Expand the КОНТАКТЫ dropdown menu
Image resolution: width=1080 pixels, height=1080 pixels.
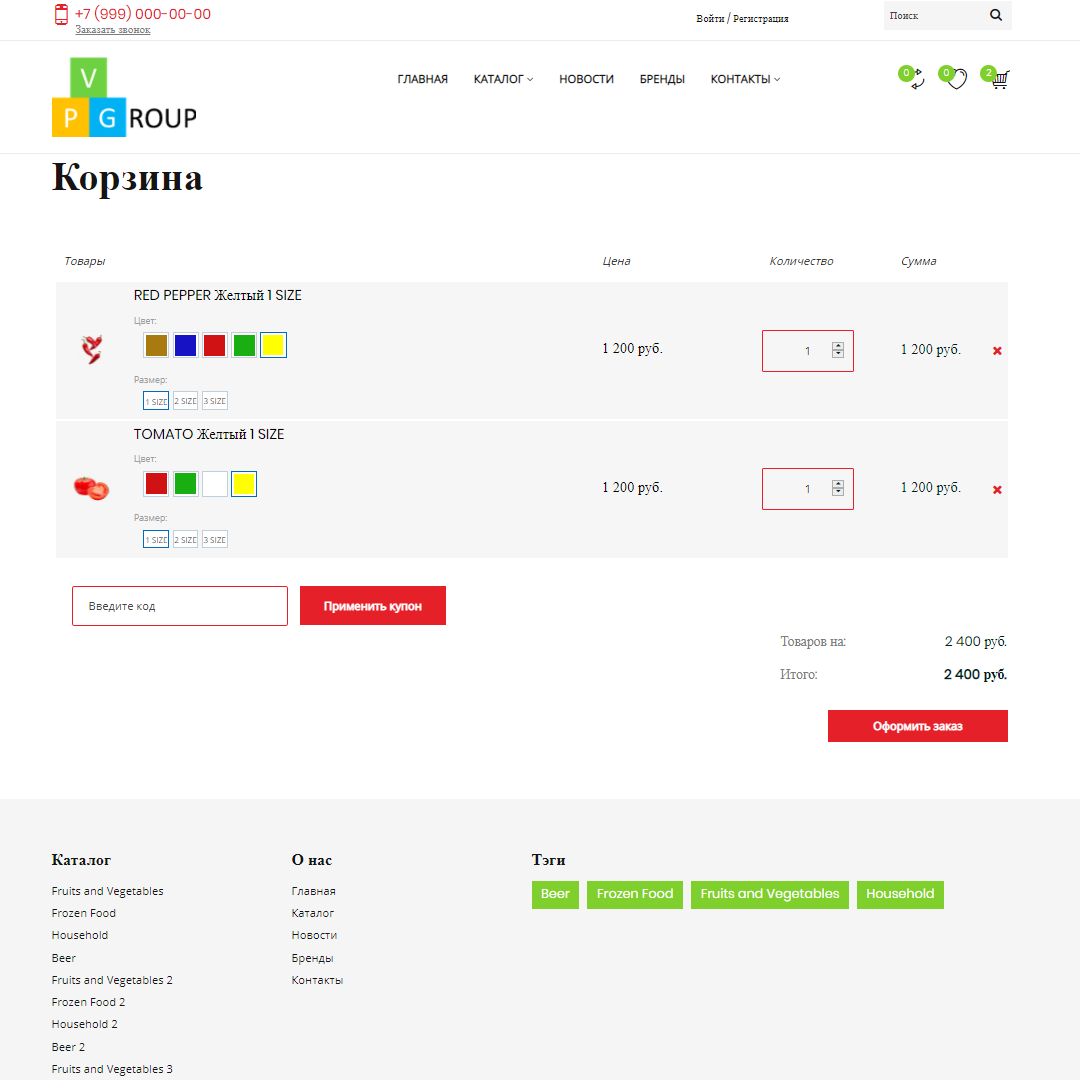coord(745,79)
